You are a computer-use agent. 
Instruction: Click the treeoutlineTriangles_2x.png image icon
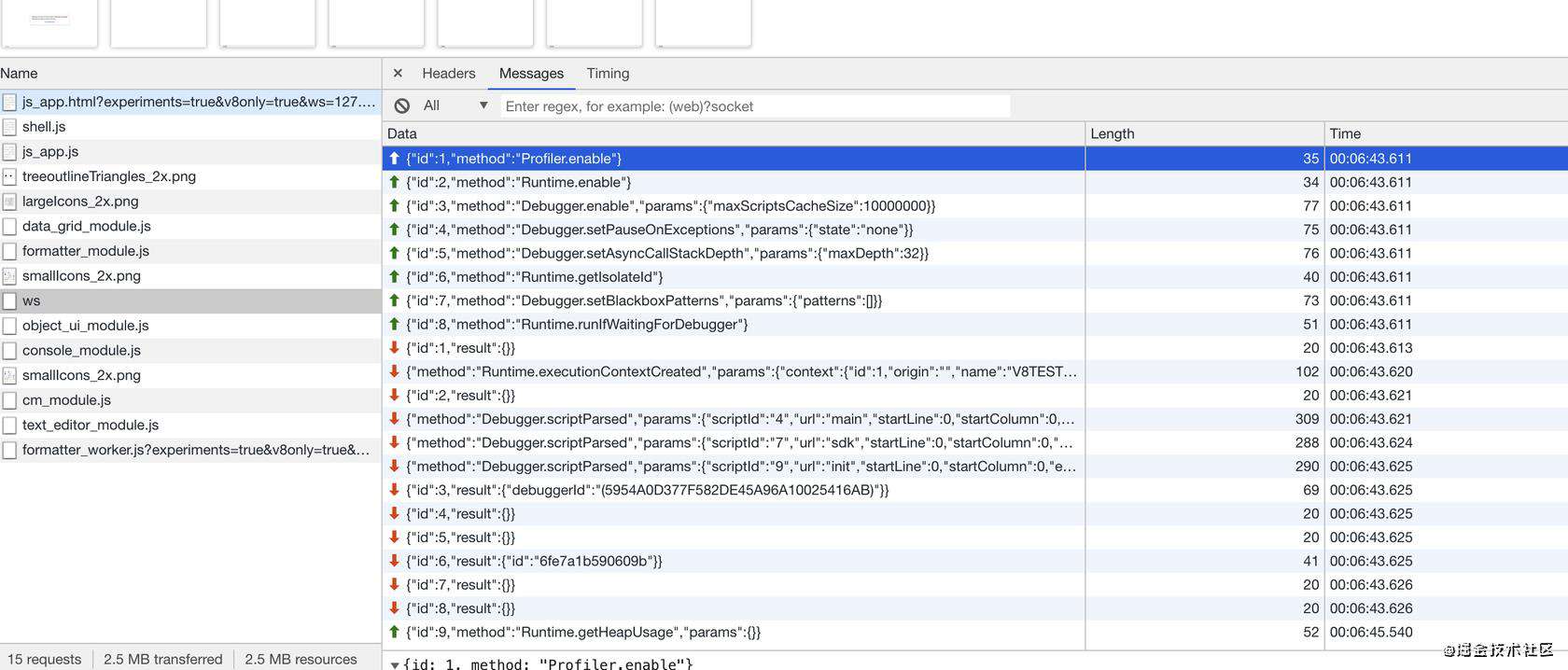pyautogui.click(x=9, y=176)
